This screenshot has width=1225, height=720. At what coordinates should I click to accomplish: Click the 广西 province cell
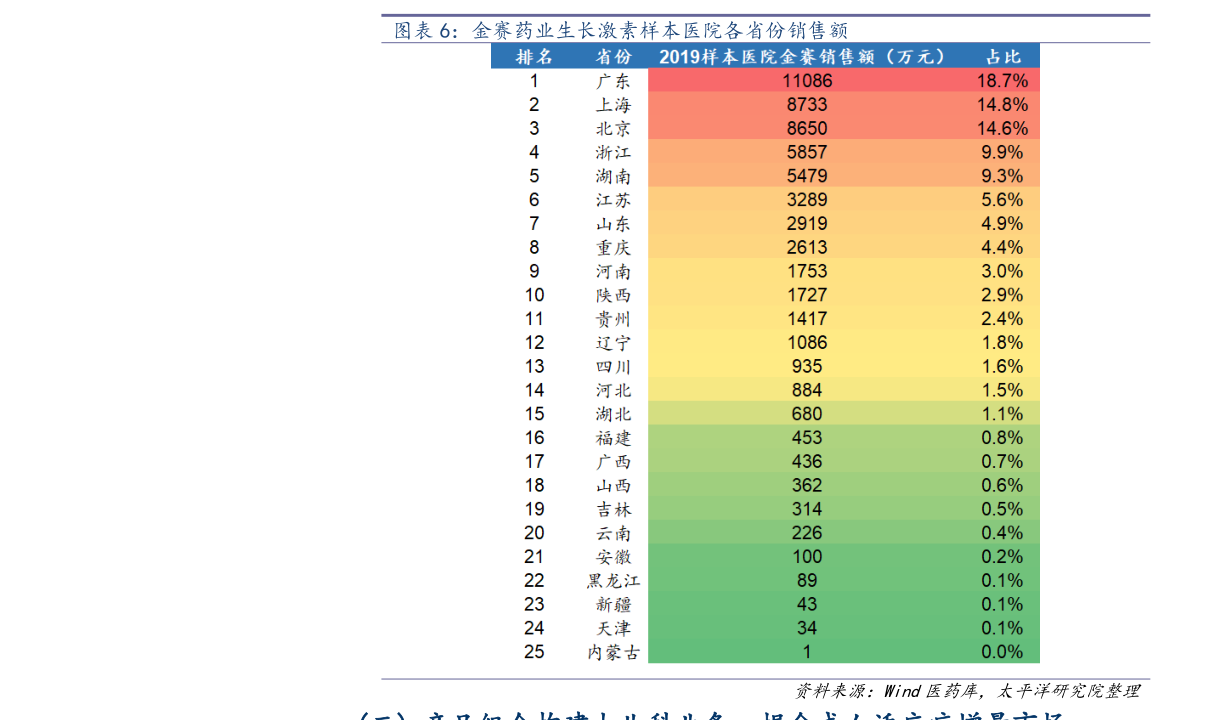(613, 462)
